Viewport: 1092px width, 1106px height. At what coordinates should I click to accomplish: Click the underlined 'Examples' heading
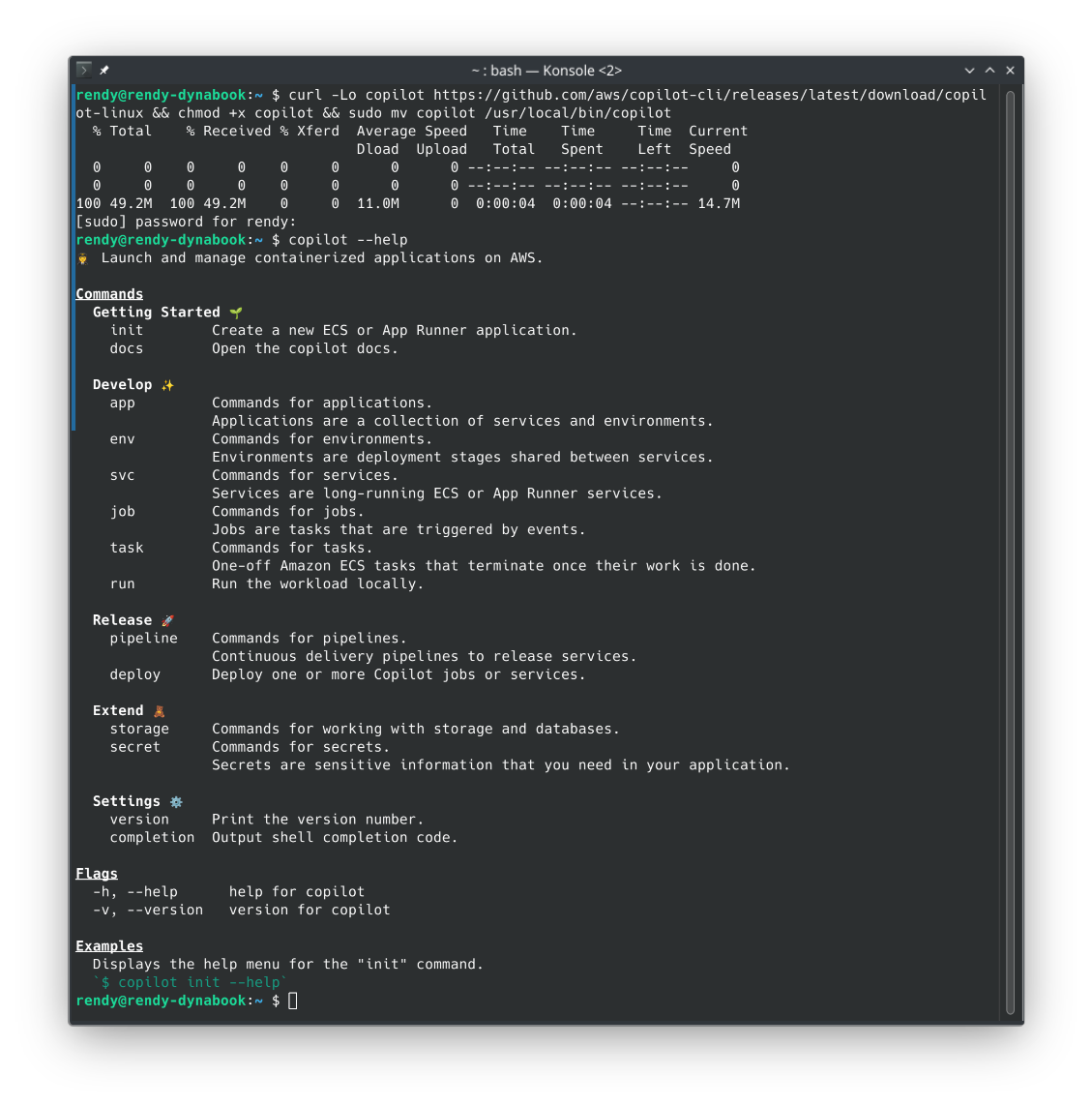pyautogui.click(x=109, y=946)
